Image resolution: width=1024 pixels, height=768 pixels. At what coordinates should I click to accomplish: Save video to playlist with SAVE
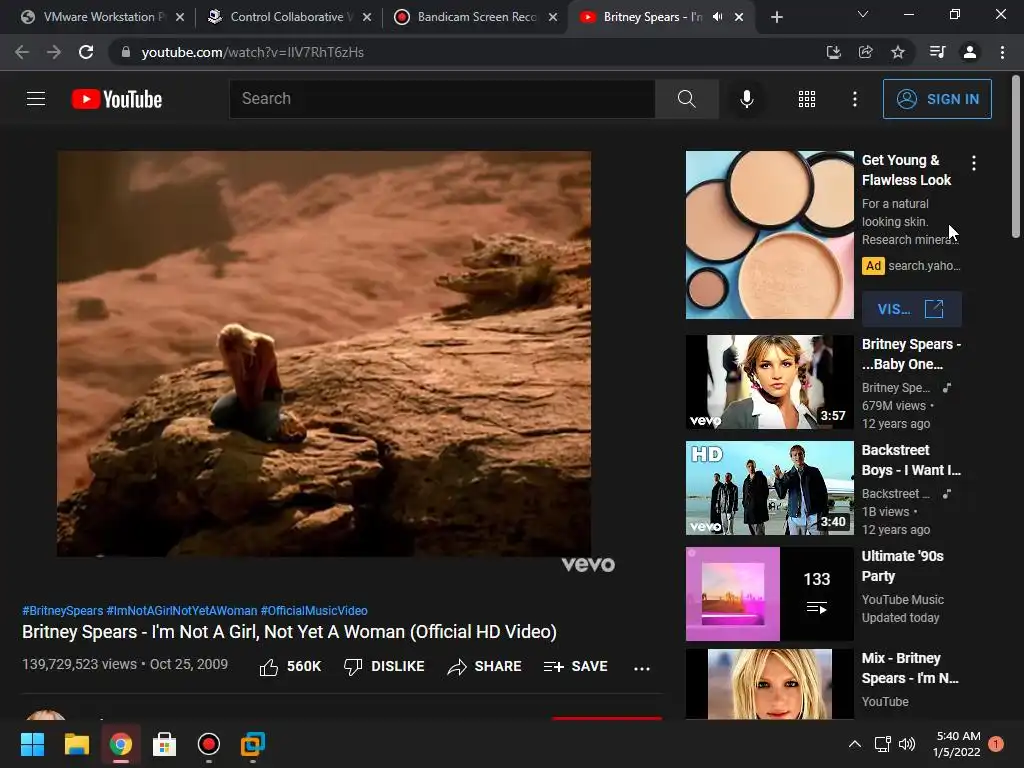click(575, 667)
